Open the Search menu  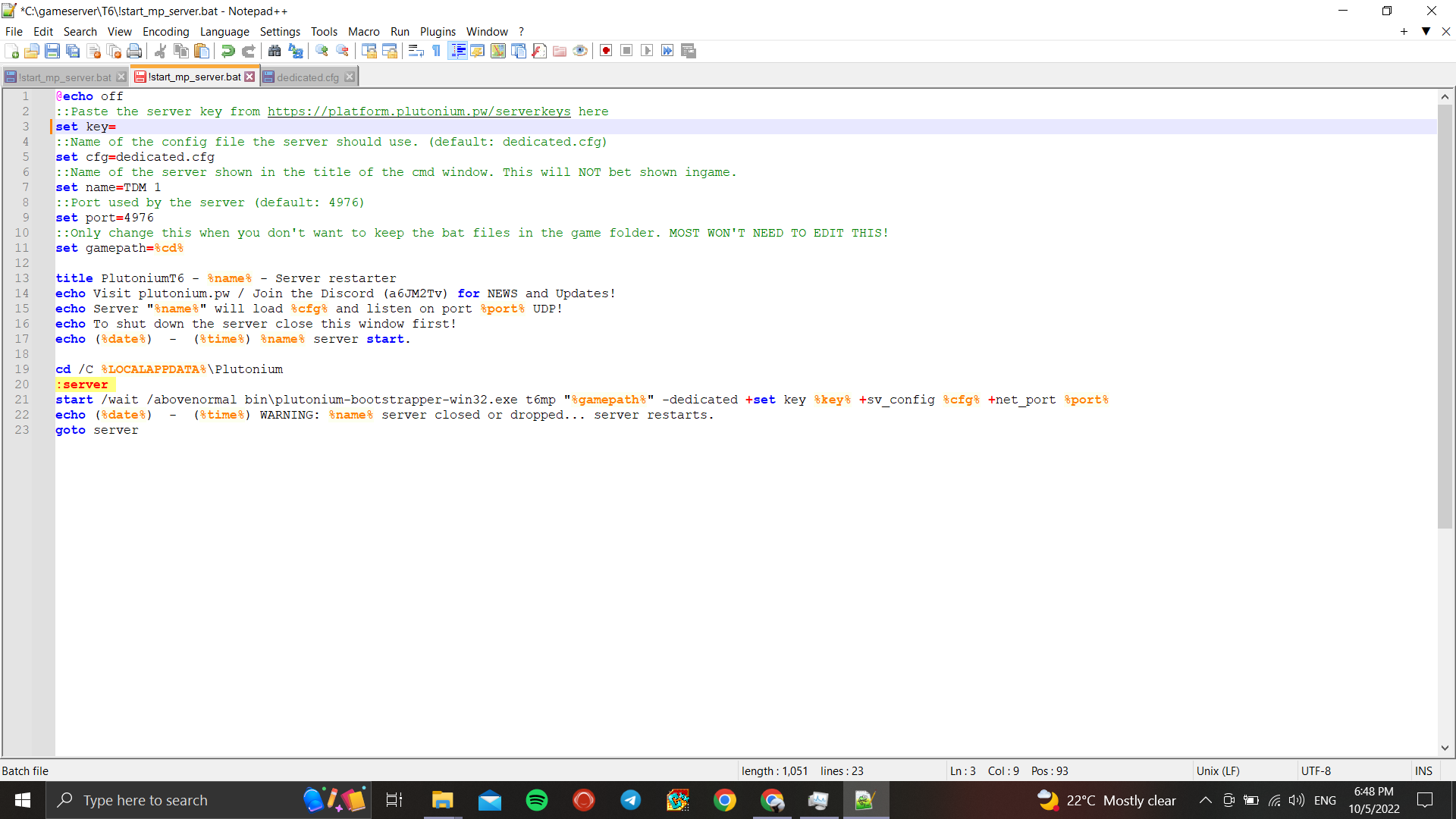pyautogui.click(x=80, y=31)
